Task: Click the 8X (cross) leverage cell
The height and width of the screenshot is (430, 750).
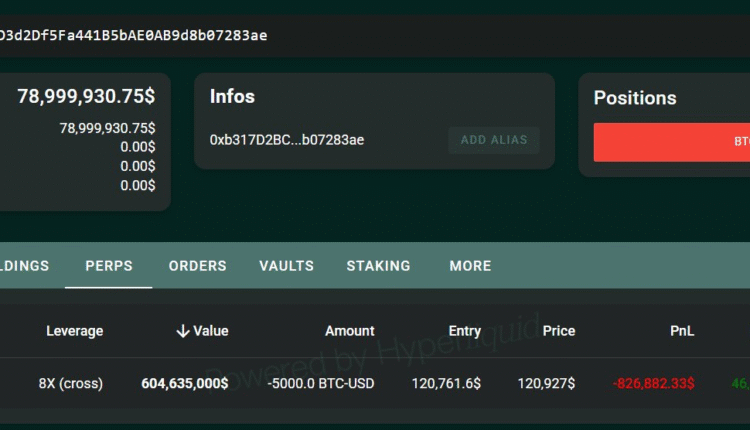Action: tap(71, 383)
